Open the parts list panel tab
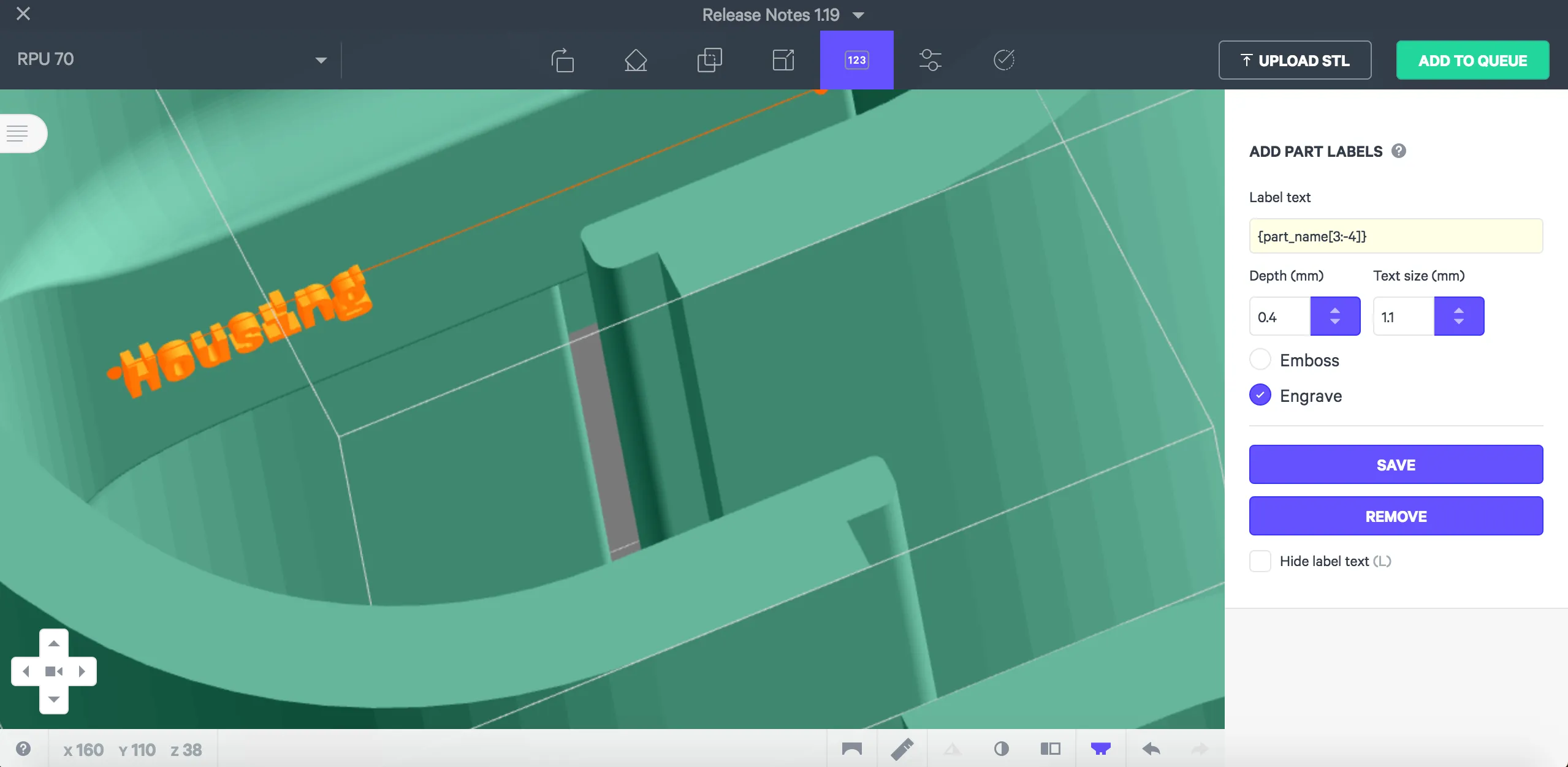Viewport: 1568px width, 767px height. 23,133
